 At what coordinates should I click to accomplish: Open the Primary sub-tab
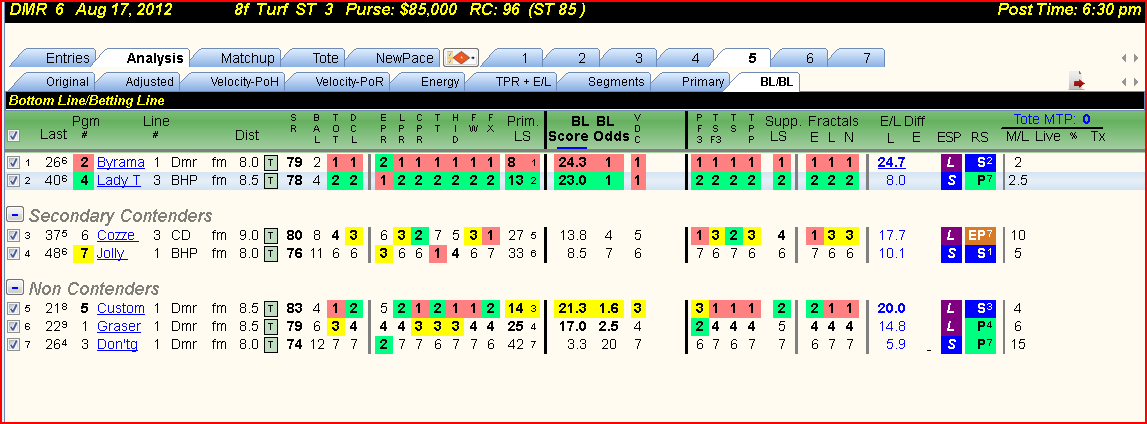[x=702, y=82]
